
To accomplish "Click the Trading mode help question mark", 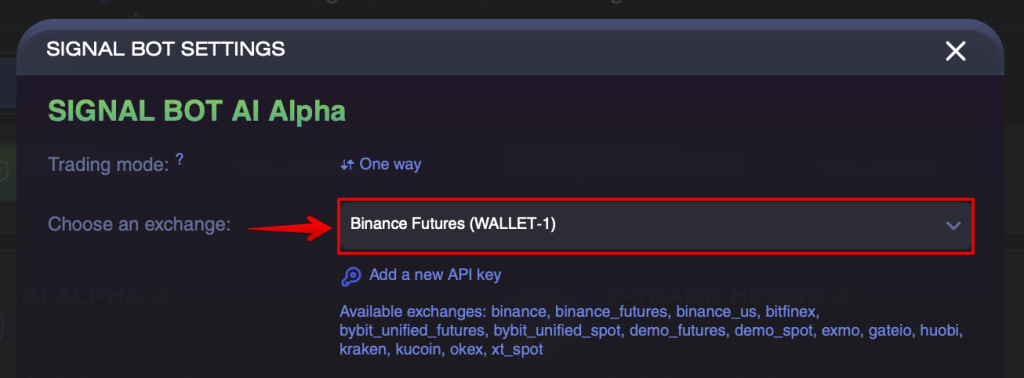I will click(x=180, y=159).
